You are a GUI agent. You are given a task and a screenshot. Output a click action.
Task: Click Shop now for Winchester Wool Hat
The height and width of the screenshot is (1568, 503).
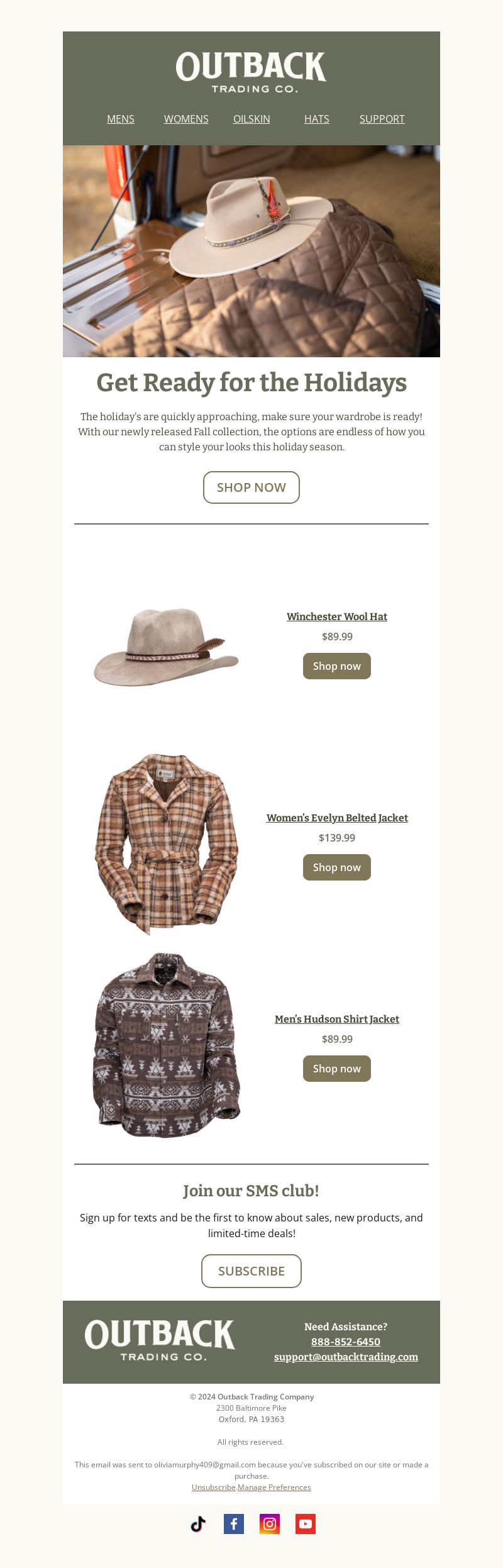pyautogui.click(x=337, y=666)
